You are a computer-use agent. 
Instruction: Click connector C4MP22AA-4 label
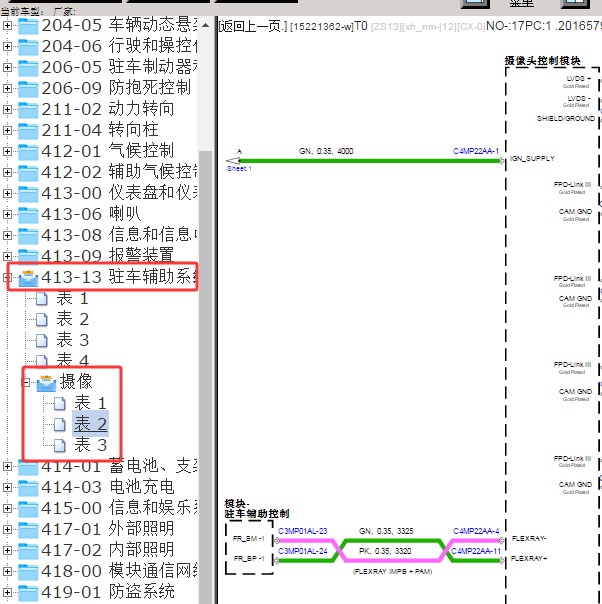click(476, 531)
